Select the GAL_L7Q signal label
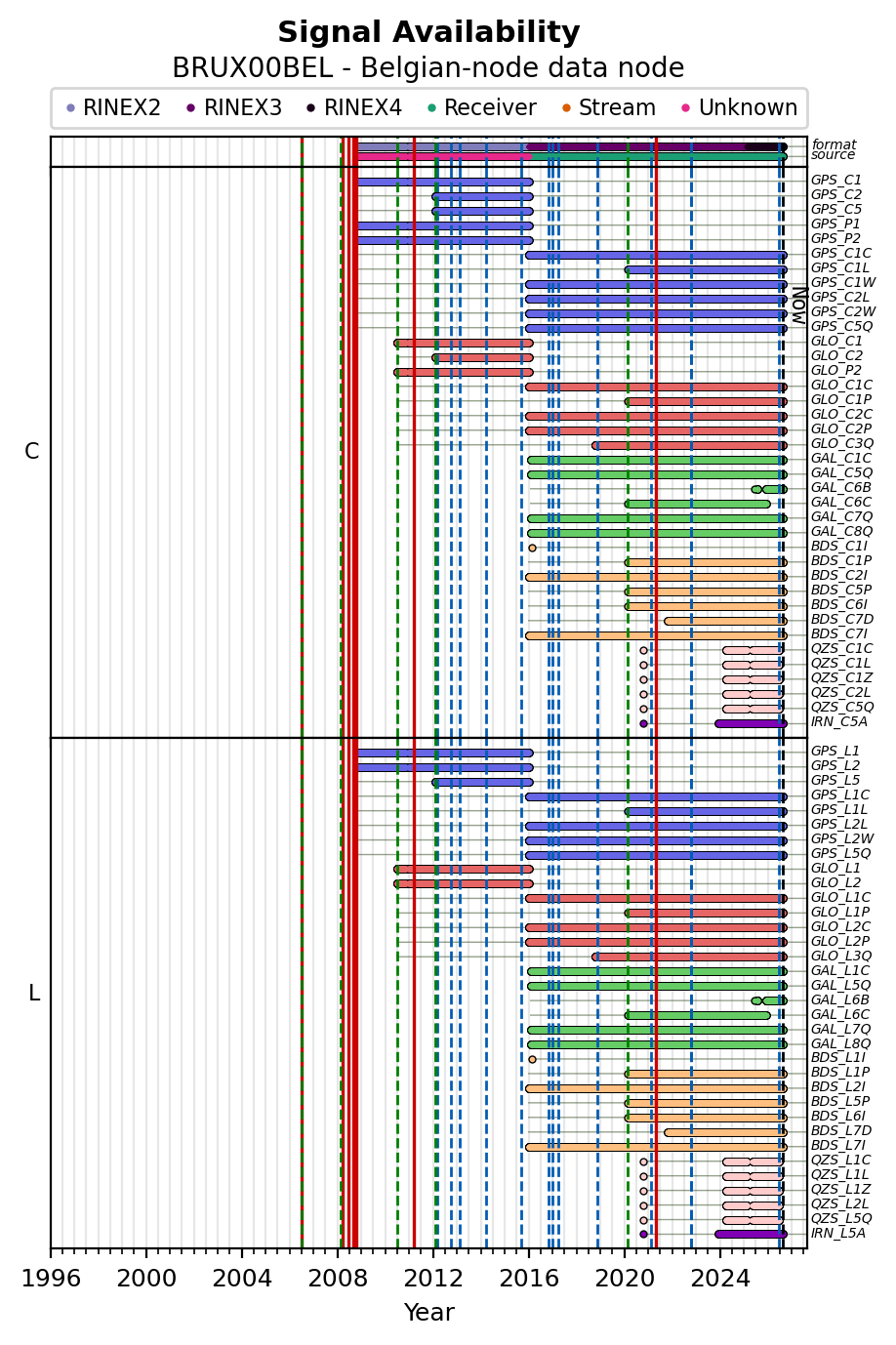 point(840,1029)
